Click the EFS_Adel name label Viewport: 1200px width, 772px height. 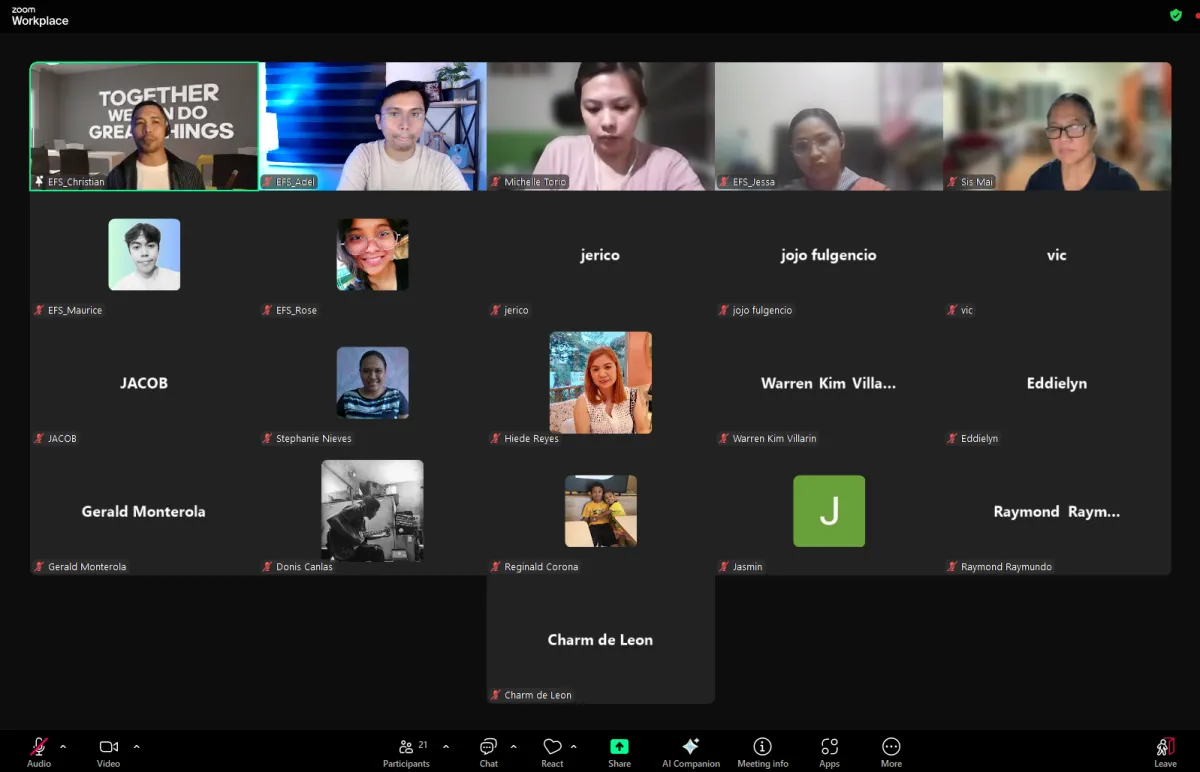(x=296, y=182)
